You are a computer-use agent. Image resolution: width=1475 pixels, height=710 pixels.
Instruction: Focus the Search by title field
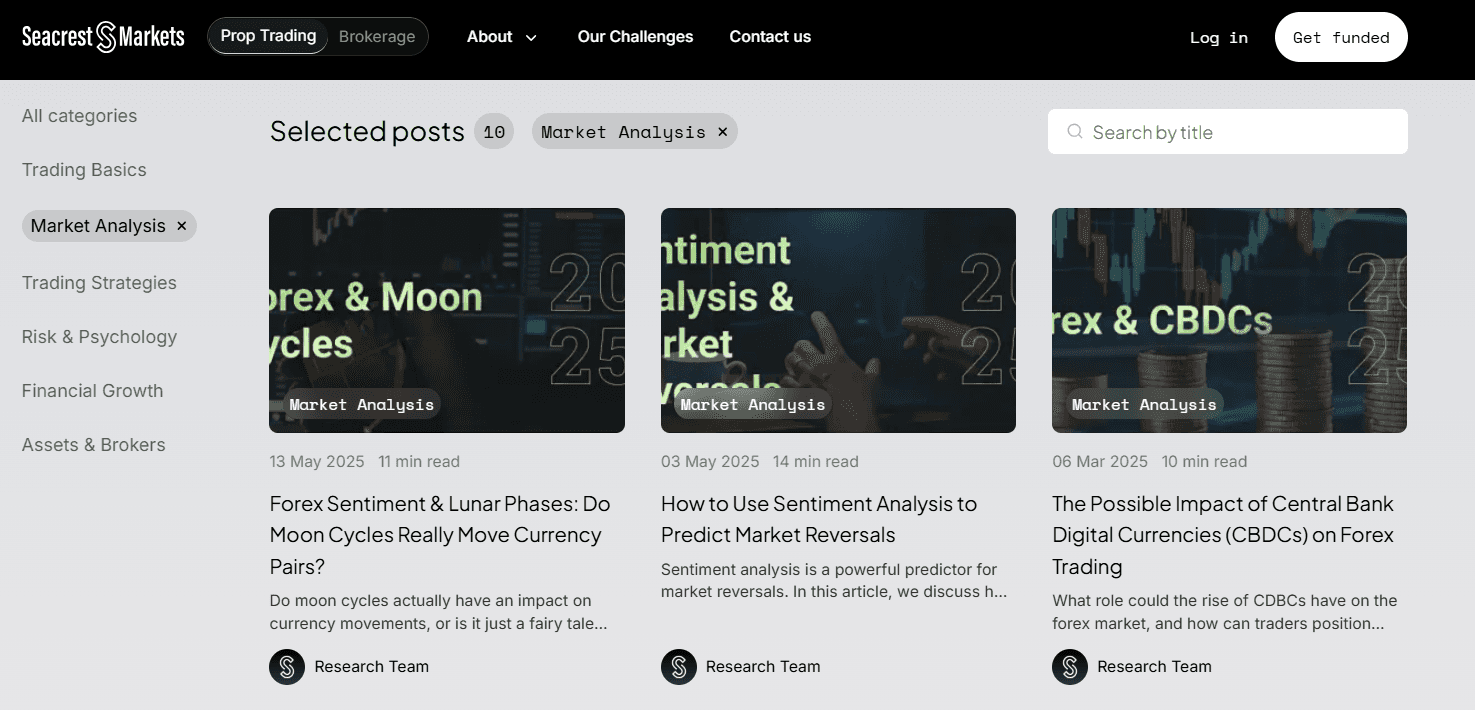[1240, 132]
